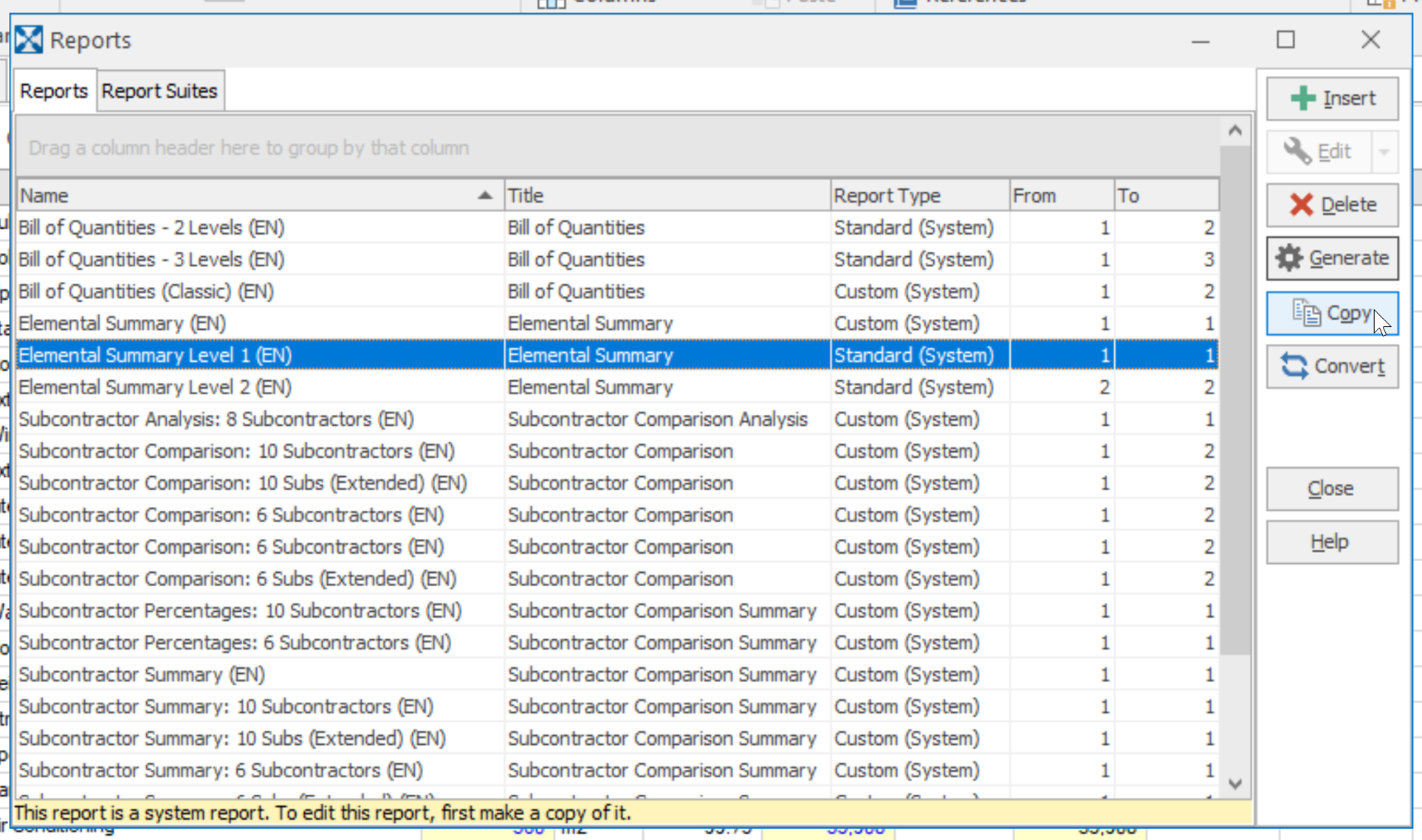Screen dimensions: 1422x840
Task: Click the vertical scrollbar thumb
Action: [1235, 400]
